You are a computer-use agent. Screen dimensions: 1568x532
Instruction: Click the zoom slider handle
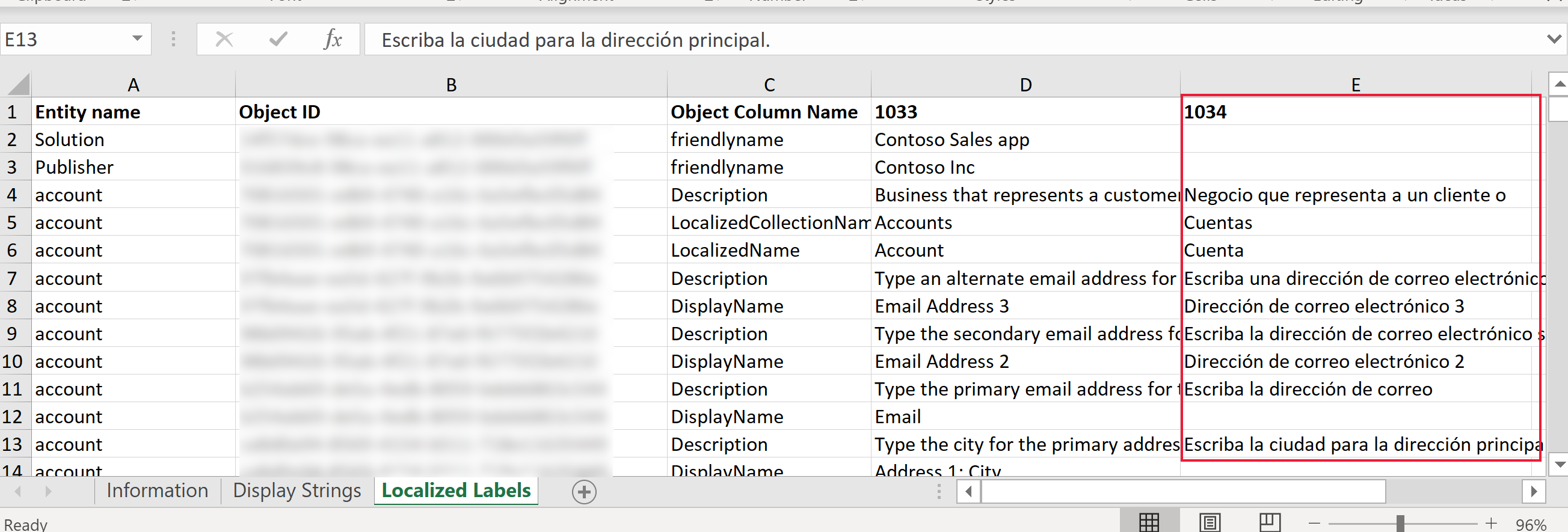point(1400,524)
